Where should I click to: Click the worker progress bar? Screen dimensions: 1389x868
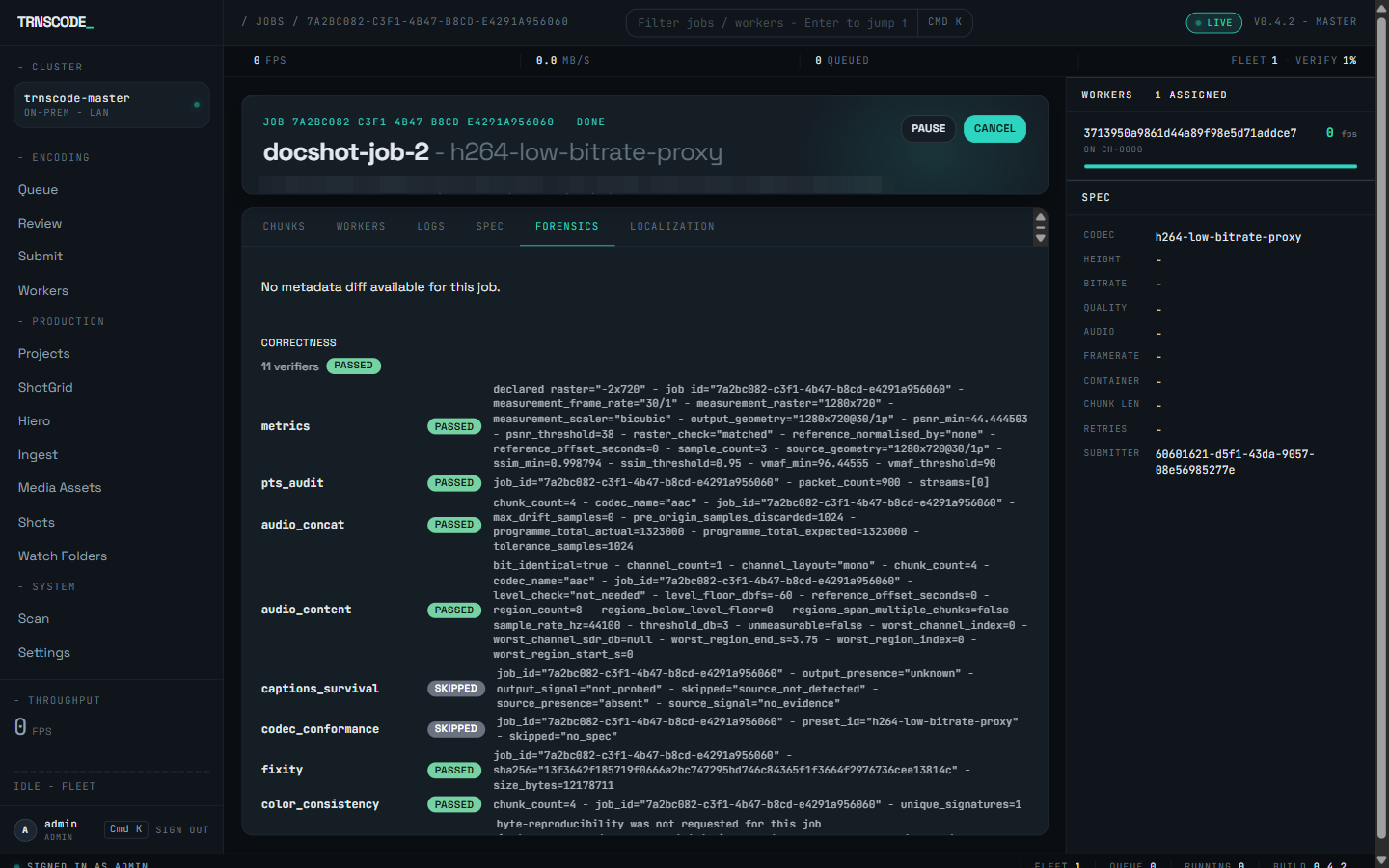point(1220,166)
